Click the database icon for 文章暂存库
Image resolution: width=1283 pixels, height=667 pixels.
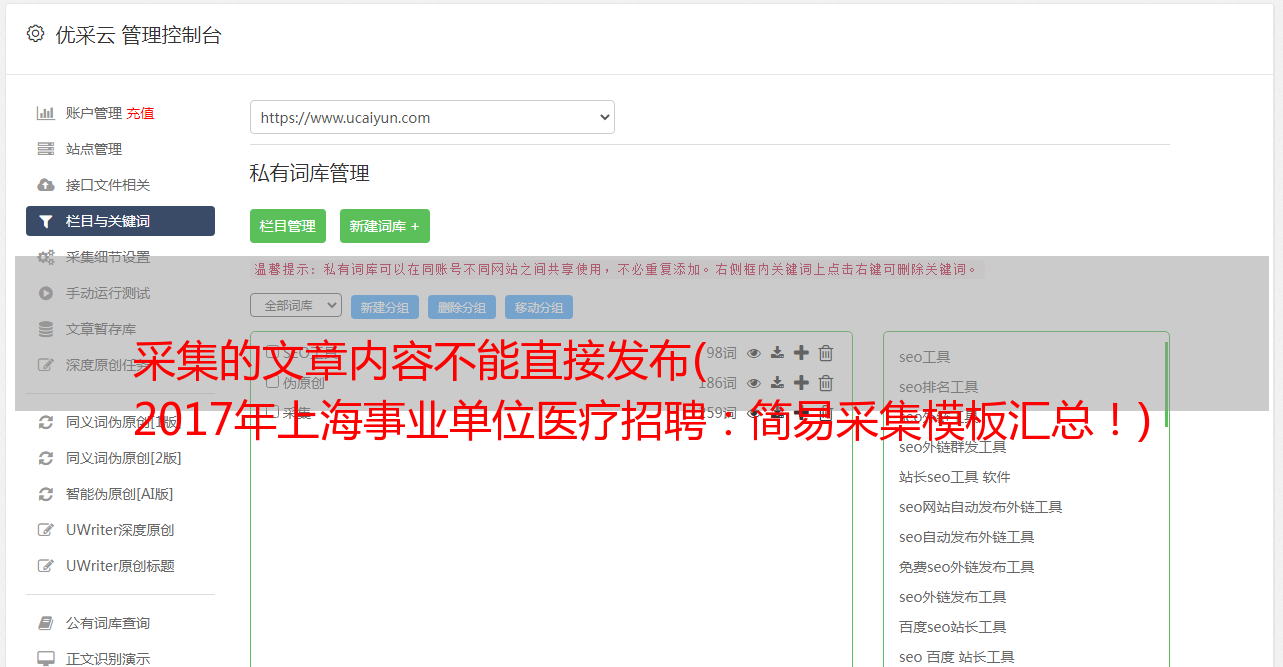pyautogui.click(x=46, y=329)
